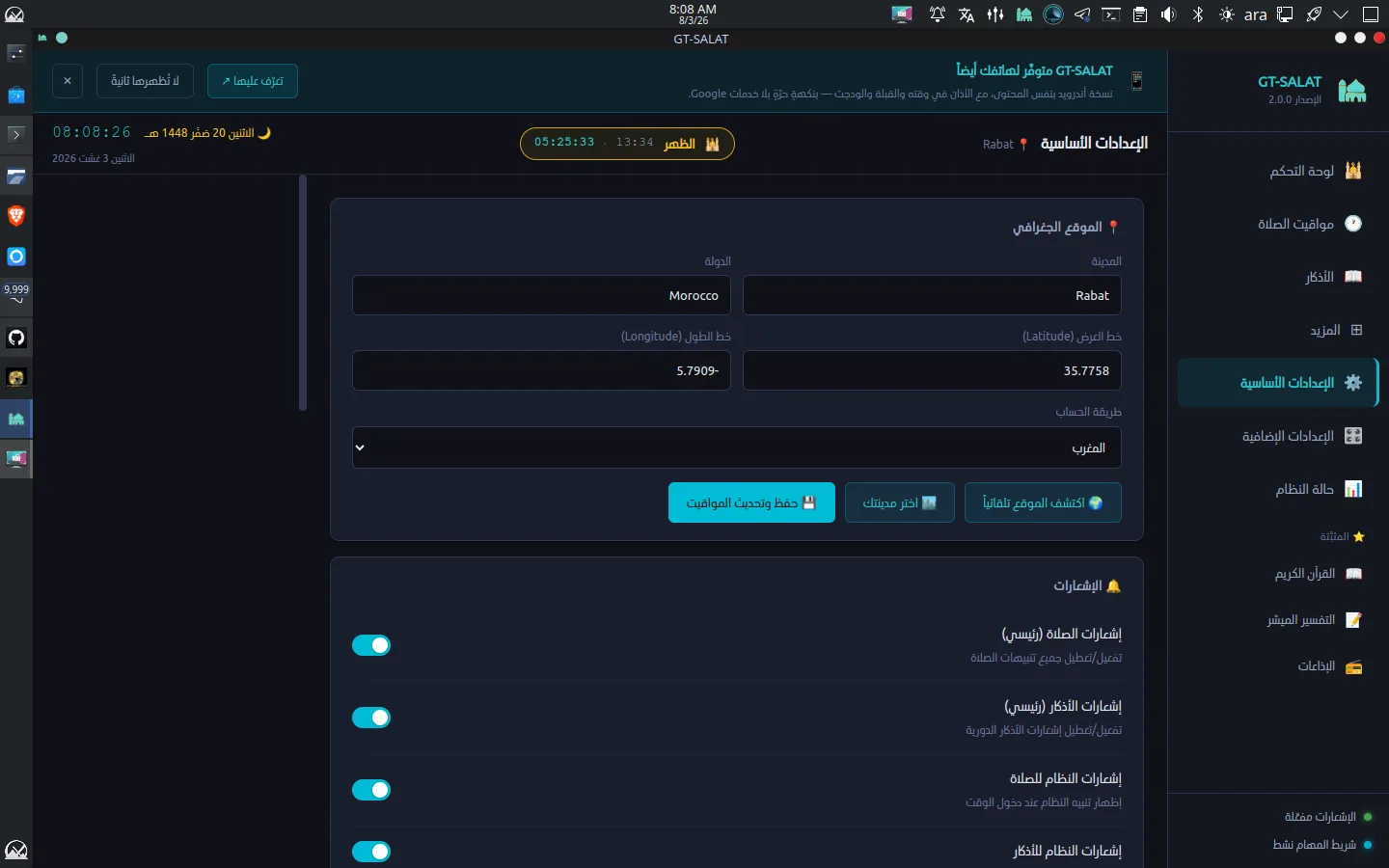This screenshot has width=1389, height=868.
Task: Click الإشعارات مفعّلة status indicator
Action: coord(1327,817)
